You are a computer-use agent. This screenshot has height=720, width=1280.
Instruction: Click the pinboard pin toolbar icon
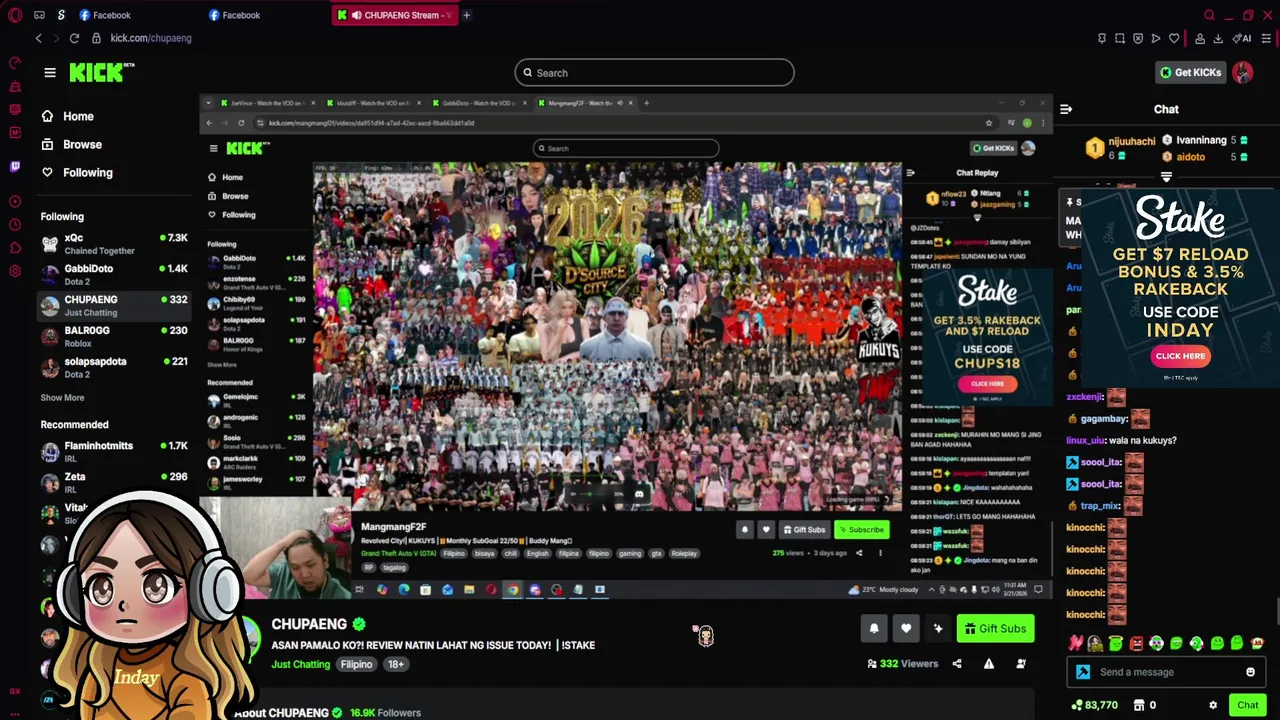coord(1101,38)
